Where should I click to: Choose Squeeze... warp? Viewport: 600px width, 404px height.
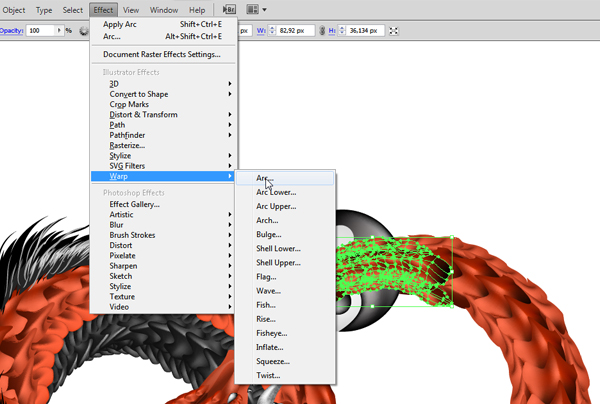pos(285,362)
